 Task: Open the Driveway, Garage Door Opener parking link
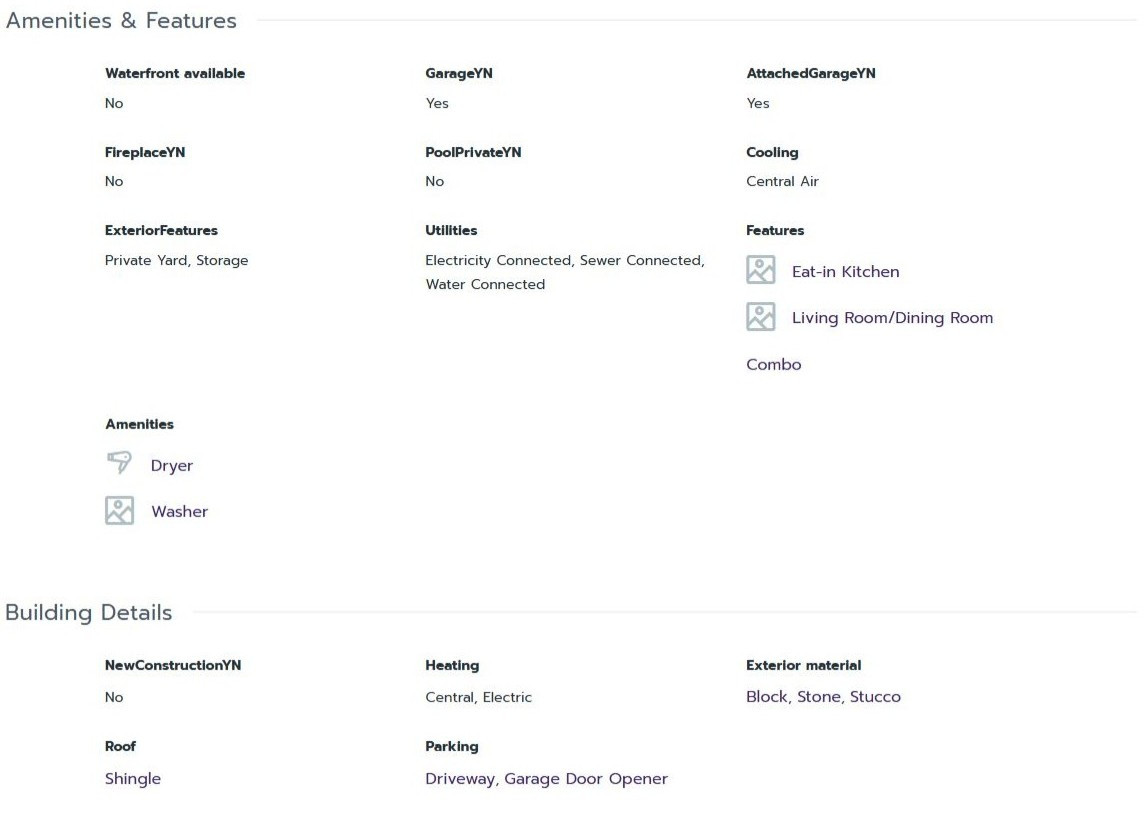tap(546, 779)
